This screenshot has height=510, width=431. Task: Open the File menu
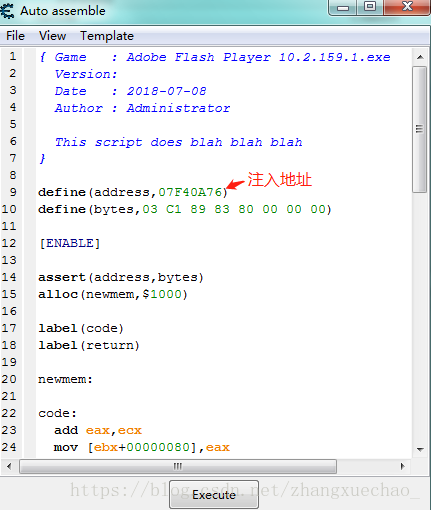point(15,36)
